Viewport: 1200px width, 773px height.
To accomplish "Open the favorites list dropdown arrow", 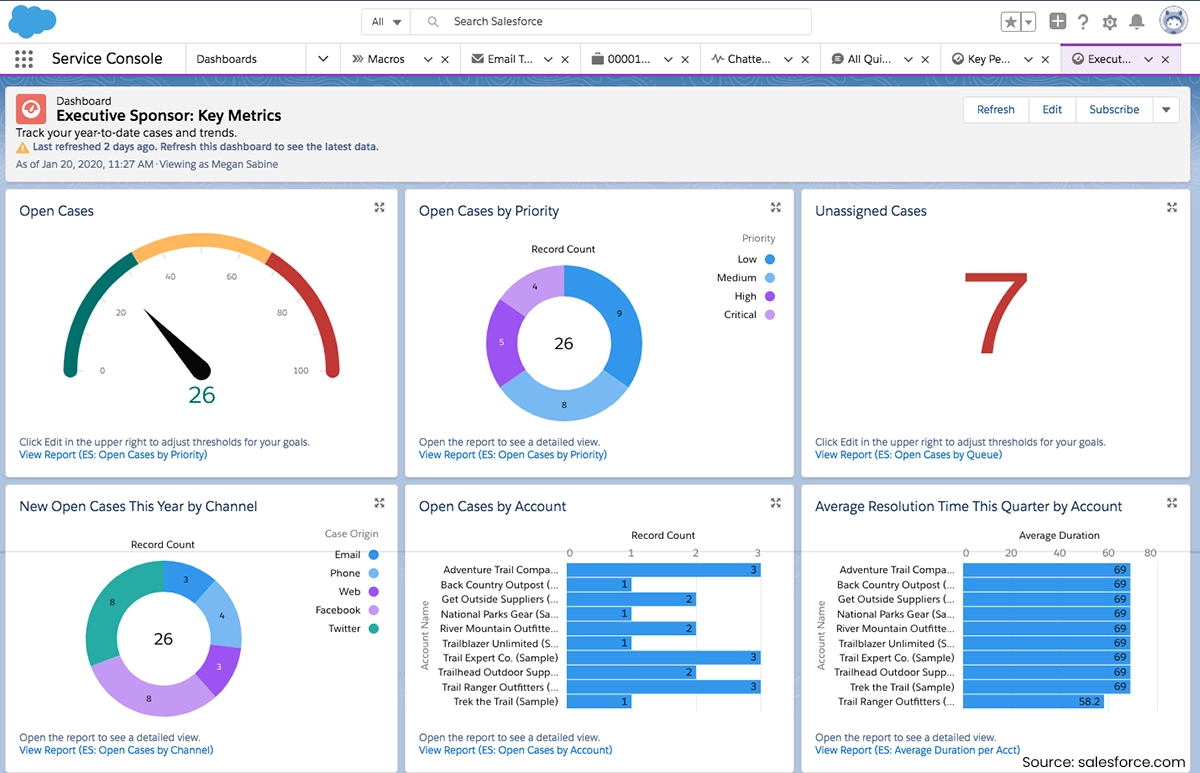I will pyautogui.click(x=1028, y=22).
